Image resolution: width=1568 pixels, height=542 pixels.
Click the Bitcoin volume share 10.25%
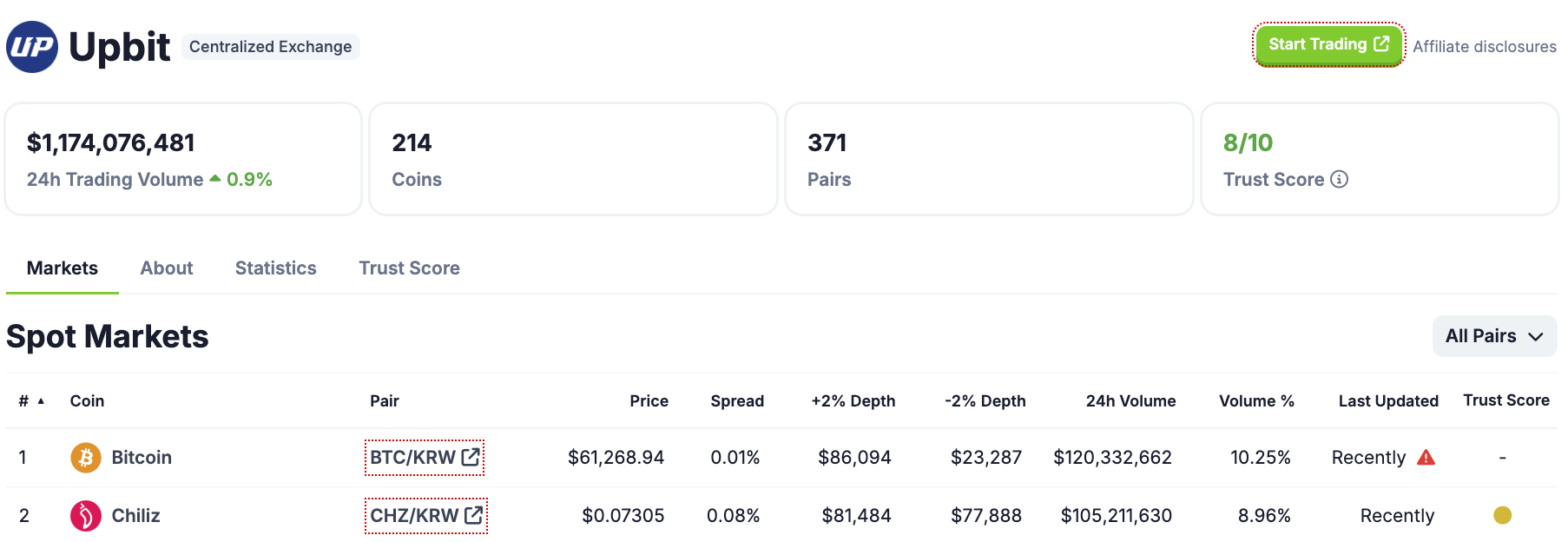(1261, 458)
